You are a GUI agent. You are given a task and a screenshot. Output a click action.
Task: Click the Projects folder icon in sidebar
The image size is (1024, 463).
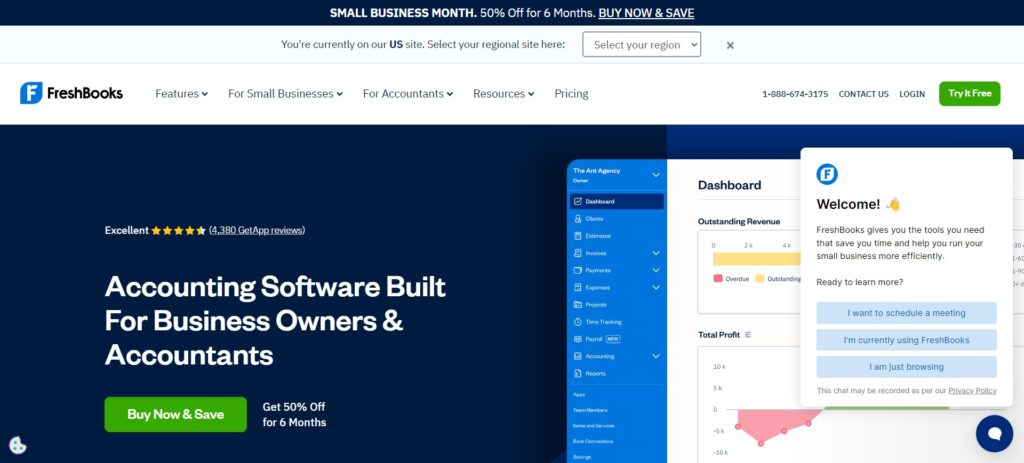tap(577, 304)
